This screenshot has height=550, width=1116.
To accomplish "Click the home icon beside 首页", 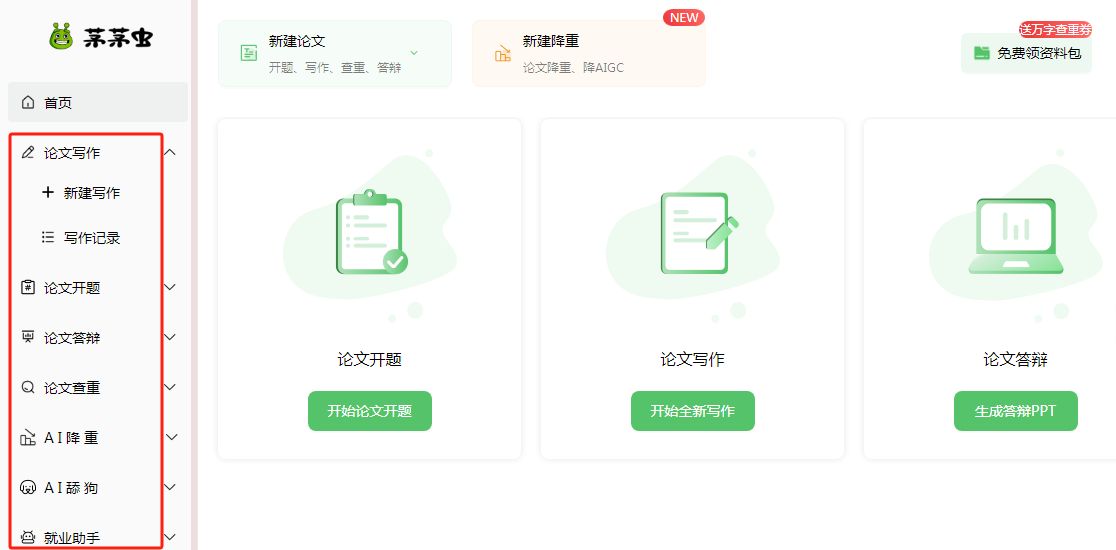I will tap(28, 103).
